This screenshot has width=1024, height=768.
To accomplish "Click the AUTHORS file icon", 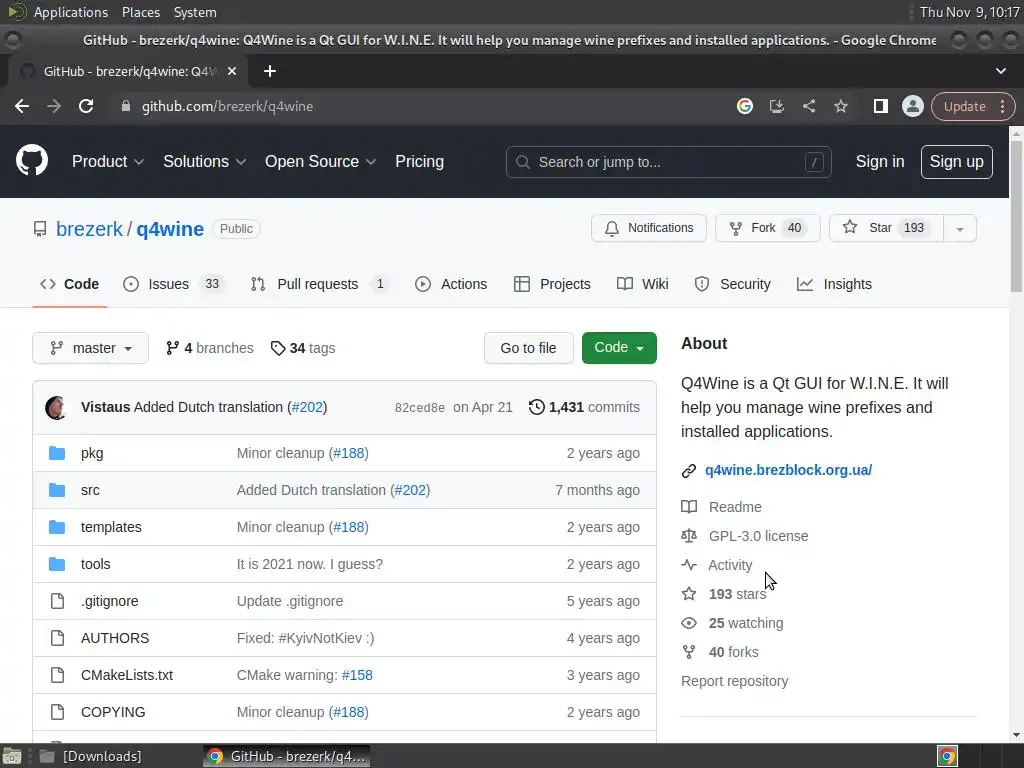I will click(57, 638).
